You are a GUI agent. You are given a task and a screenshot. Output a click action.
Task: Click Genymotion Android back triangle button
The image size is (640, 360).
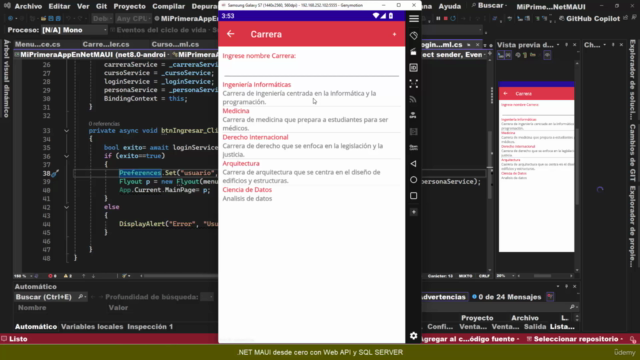(413, 164)
